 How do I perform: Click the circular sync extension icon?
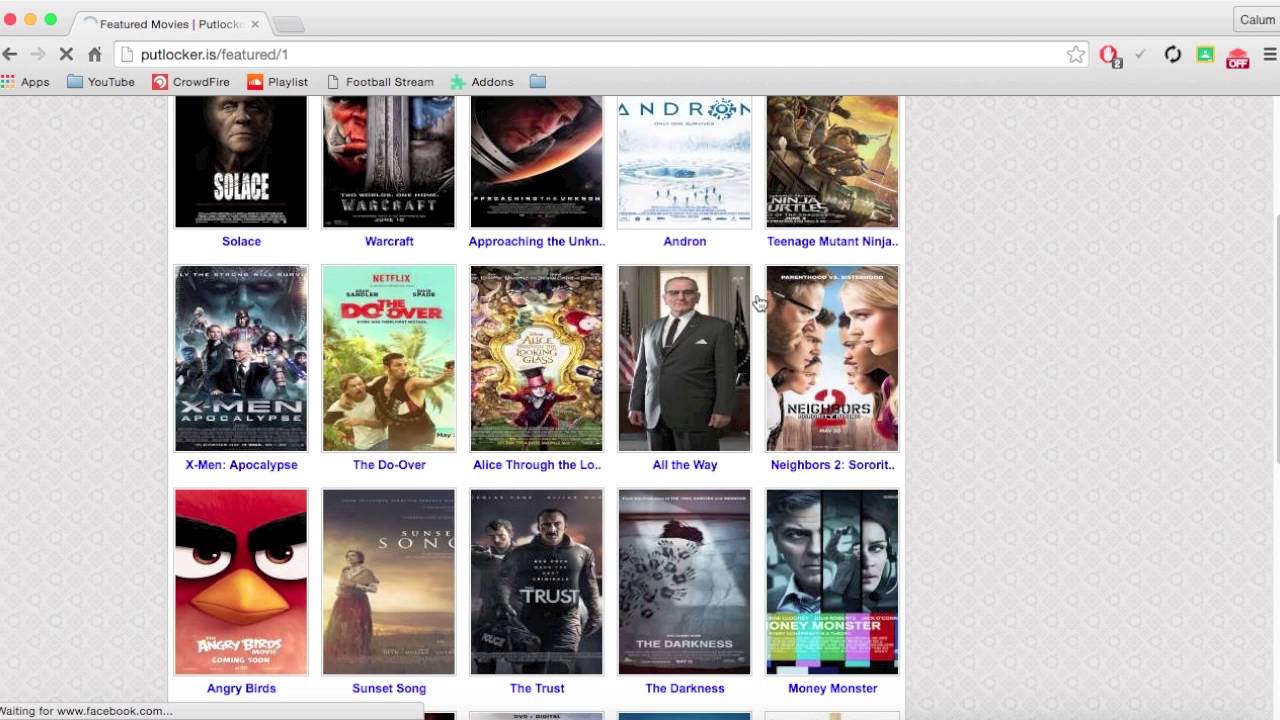point(1173,54)
